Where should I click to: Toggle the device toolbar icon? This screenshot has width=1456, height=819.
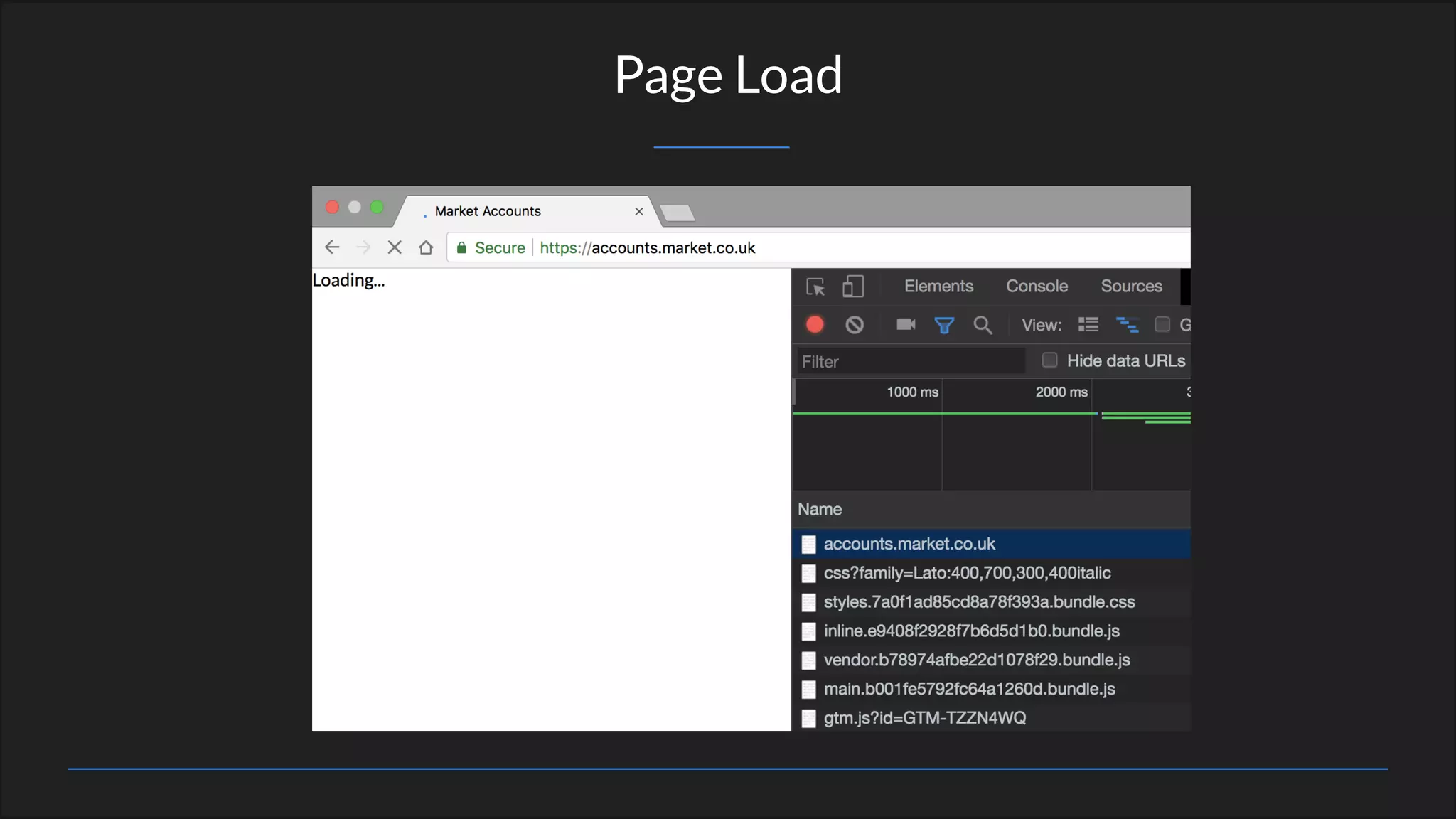pyautogui.click(x=852, y=287)
